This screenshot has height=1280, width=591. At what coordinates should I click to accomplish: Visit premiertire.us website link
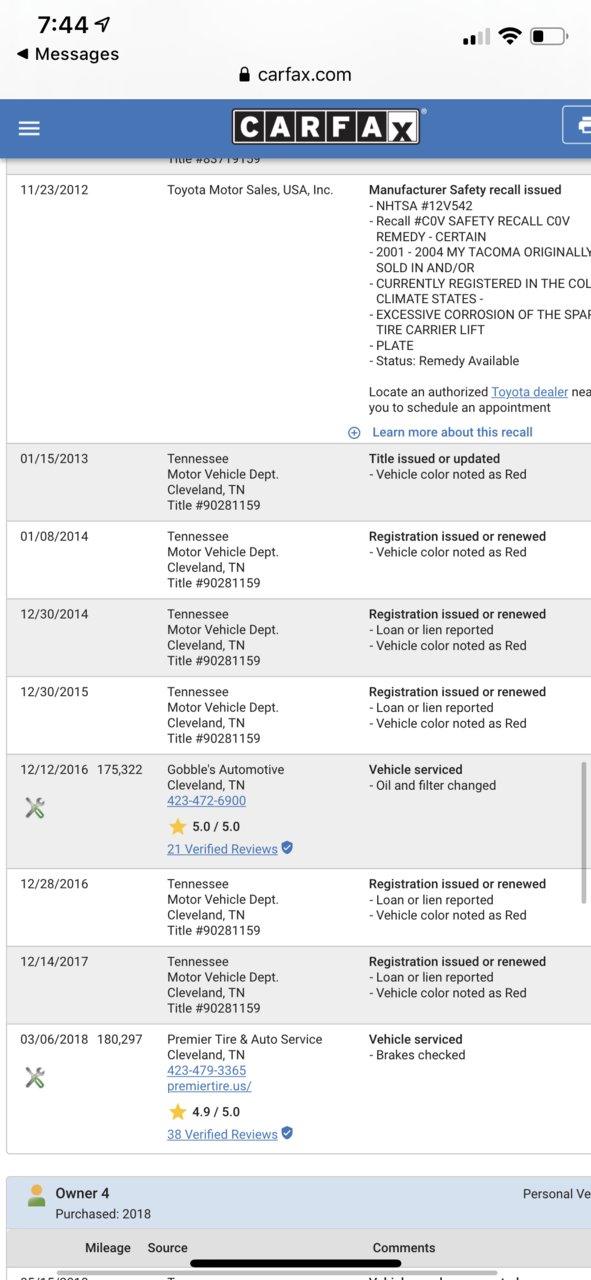(209, 1086)
